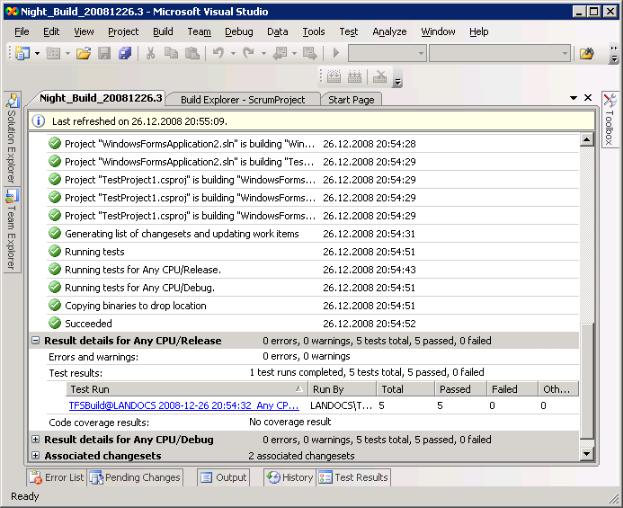Click first icon in the second toolbar
Image resolution: width=623 pixels, height=508 pixels.
334,77
